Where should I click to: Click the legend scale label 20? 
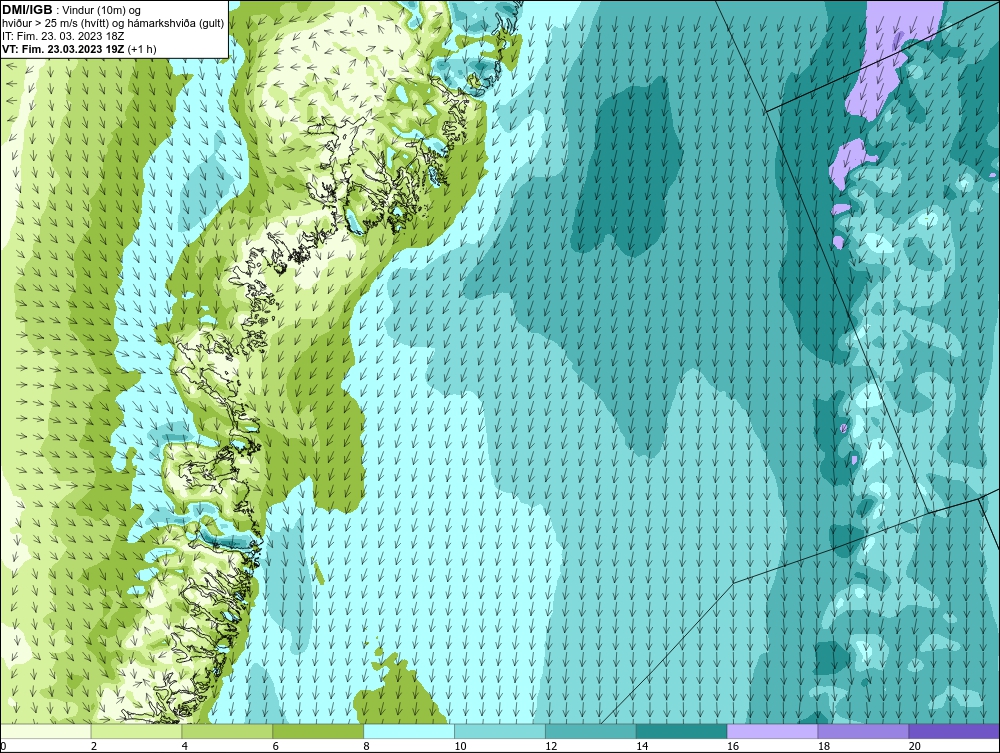(x=915, y=746)
